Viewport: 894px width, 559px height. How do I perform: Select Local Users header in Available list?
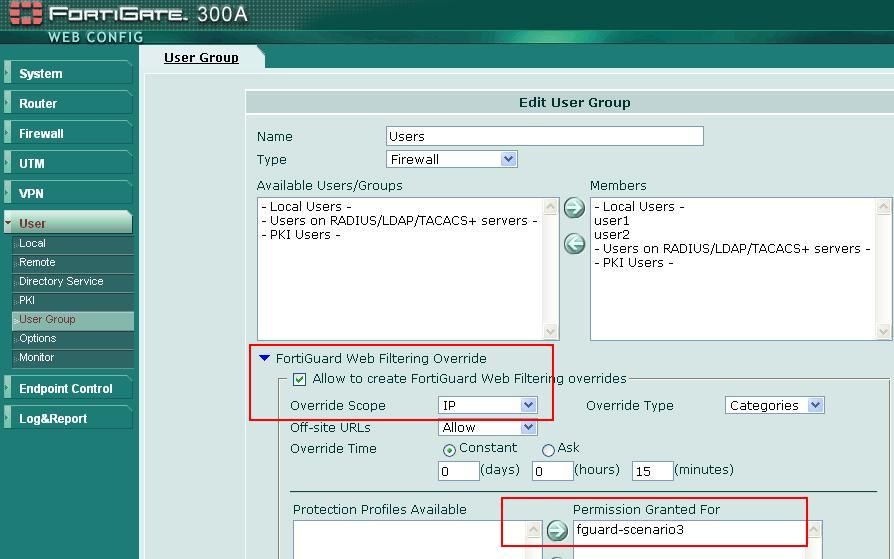pos(306,206)
